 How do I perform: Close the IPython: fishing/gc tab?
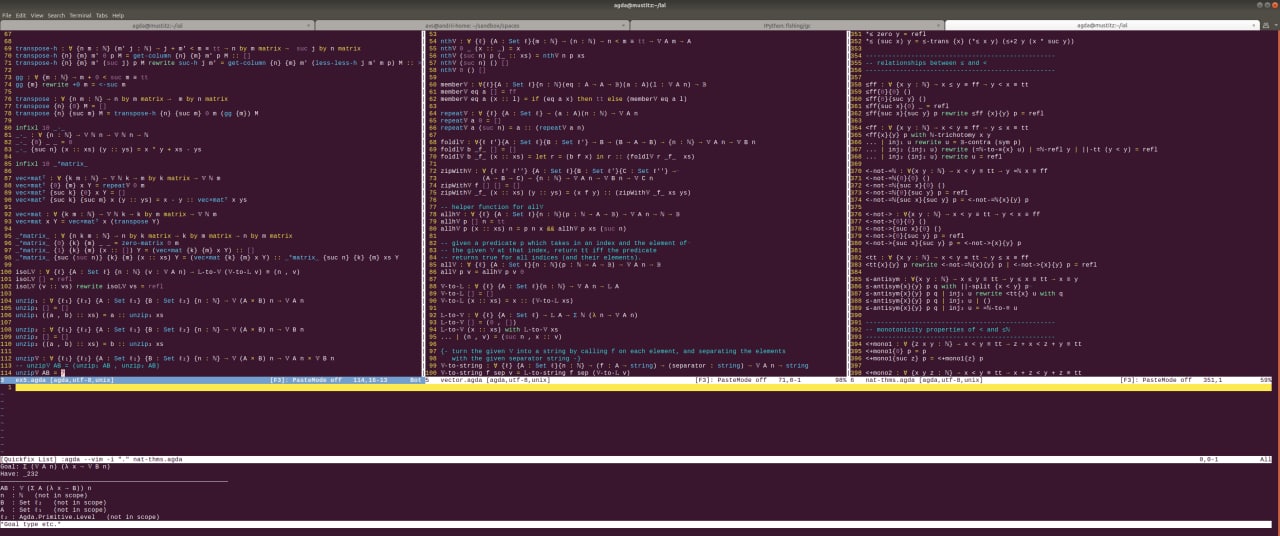click(939, 25)
